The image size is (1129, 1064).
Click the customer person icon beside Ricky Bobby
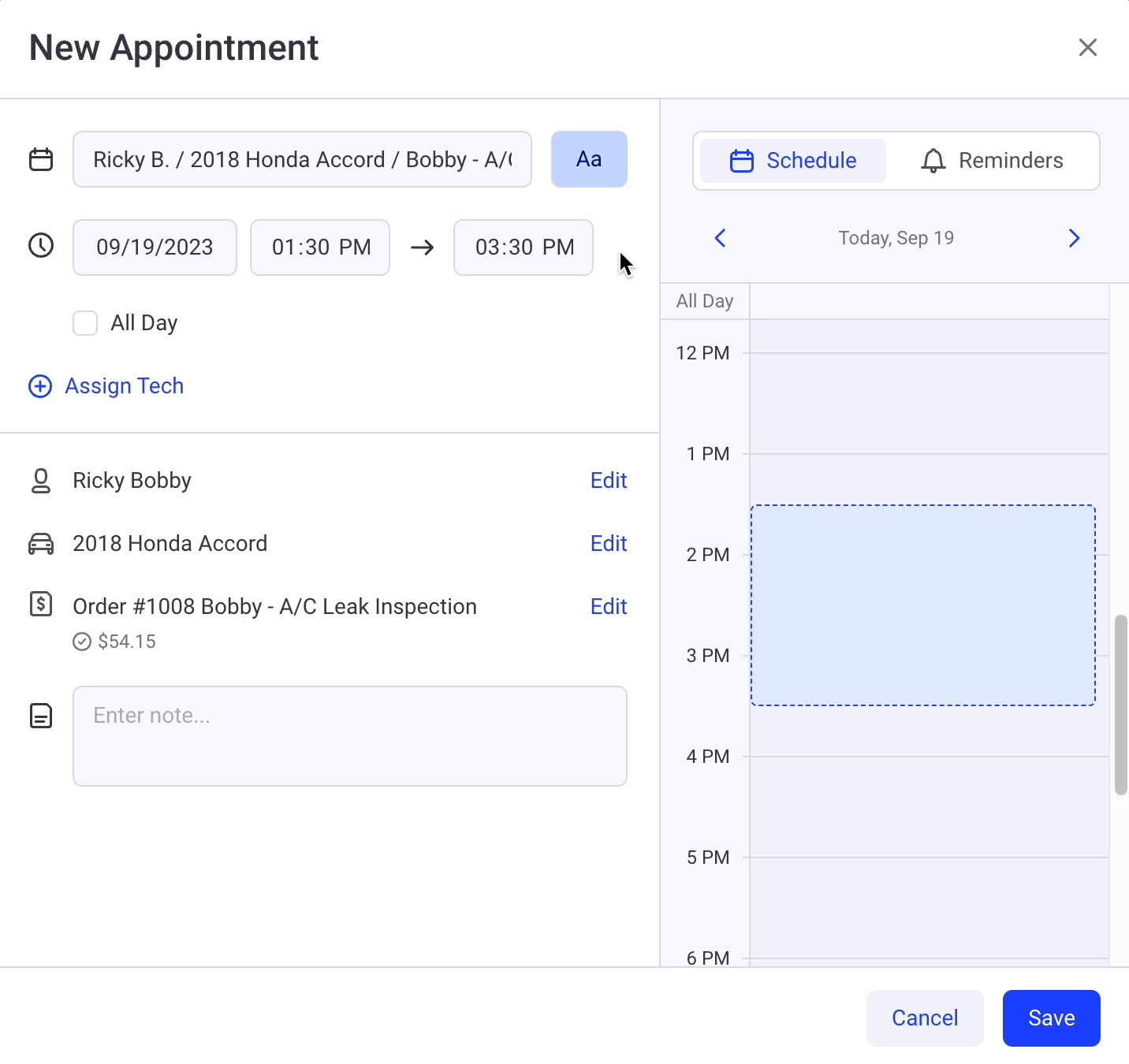point(41,480)
